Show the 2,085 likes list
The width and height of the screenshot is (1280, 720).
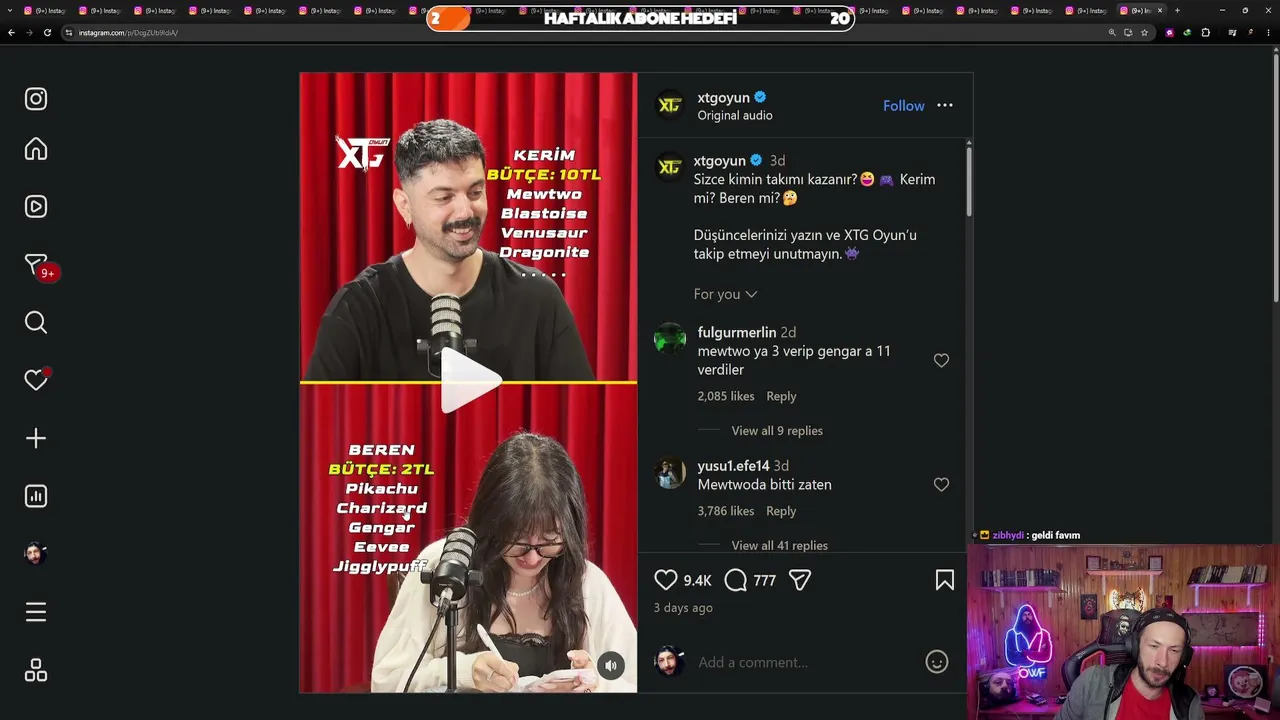click(726, 397)
